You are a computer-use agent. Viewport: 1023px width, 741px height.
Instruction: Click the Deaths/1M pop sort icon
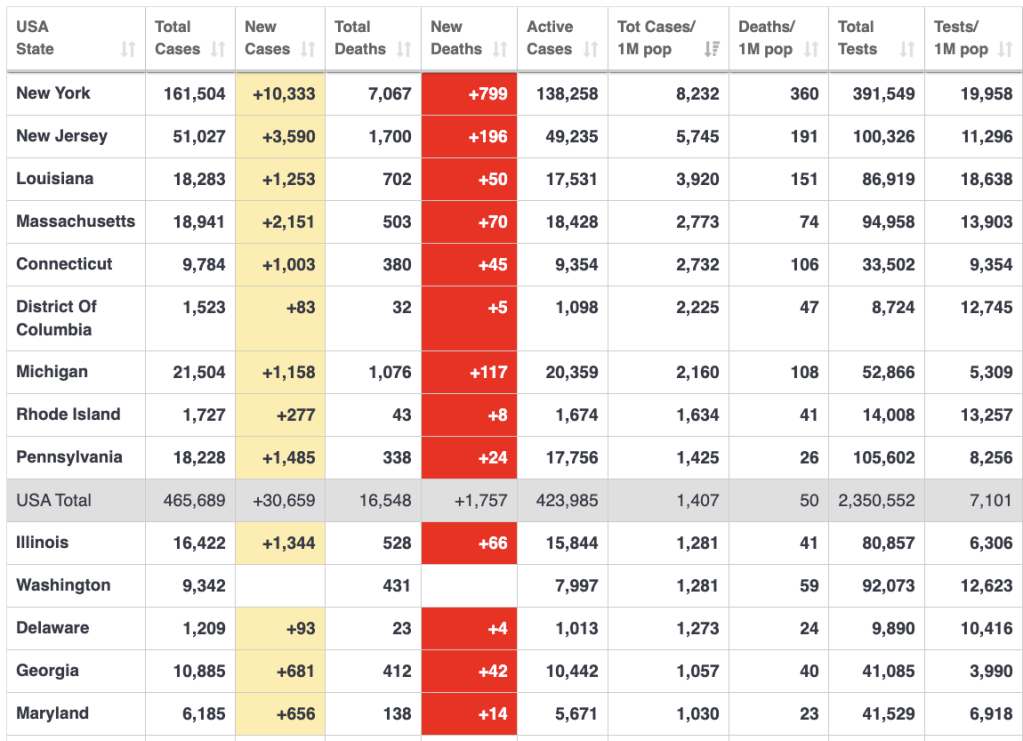tap(812, 49)
